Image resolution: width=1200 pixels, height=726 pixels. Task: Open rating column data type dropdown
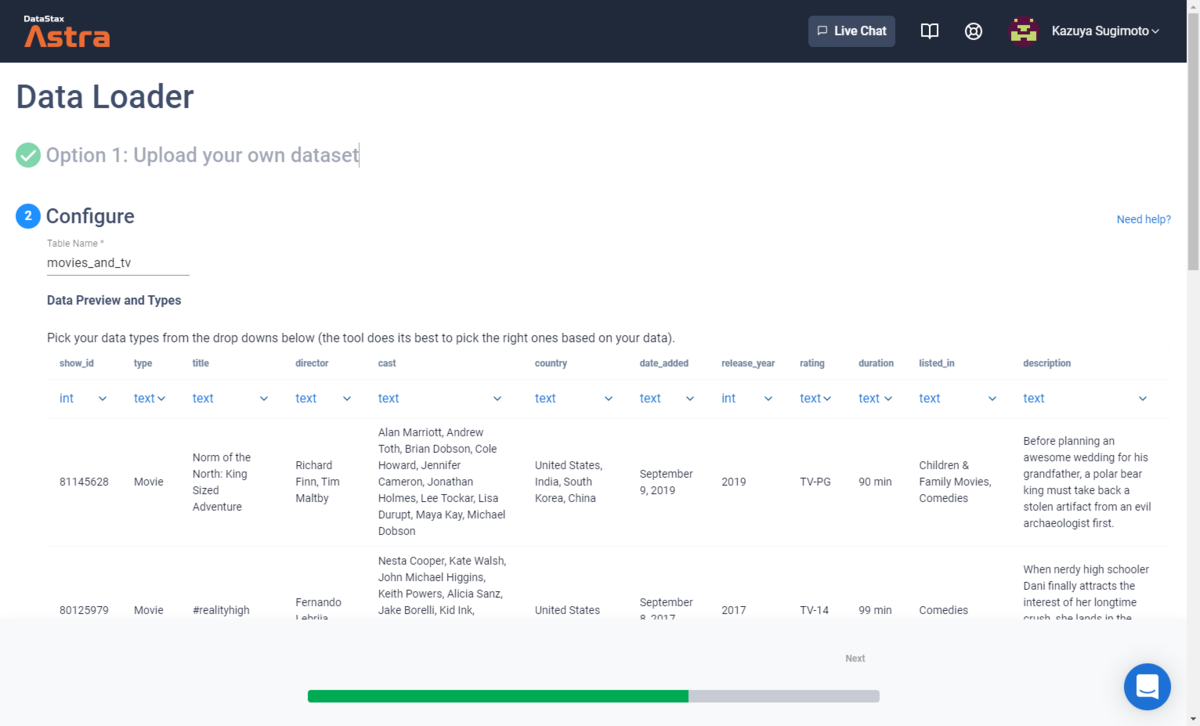tap(816, 398)
